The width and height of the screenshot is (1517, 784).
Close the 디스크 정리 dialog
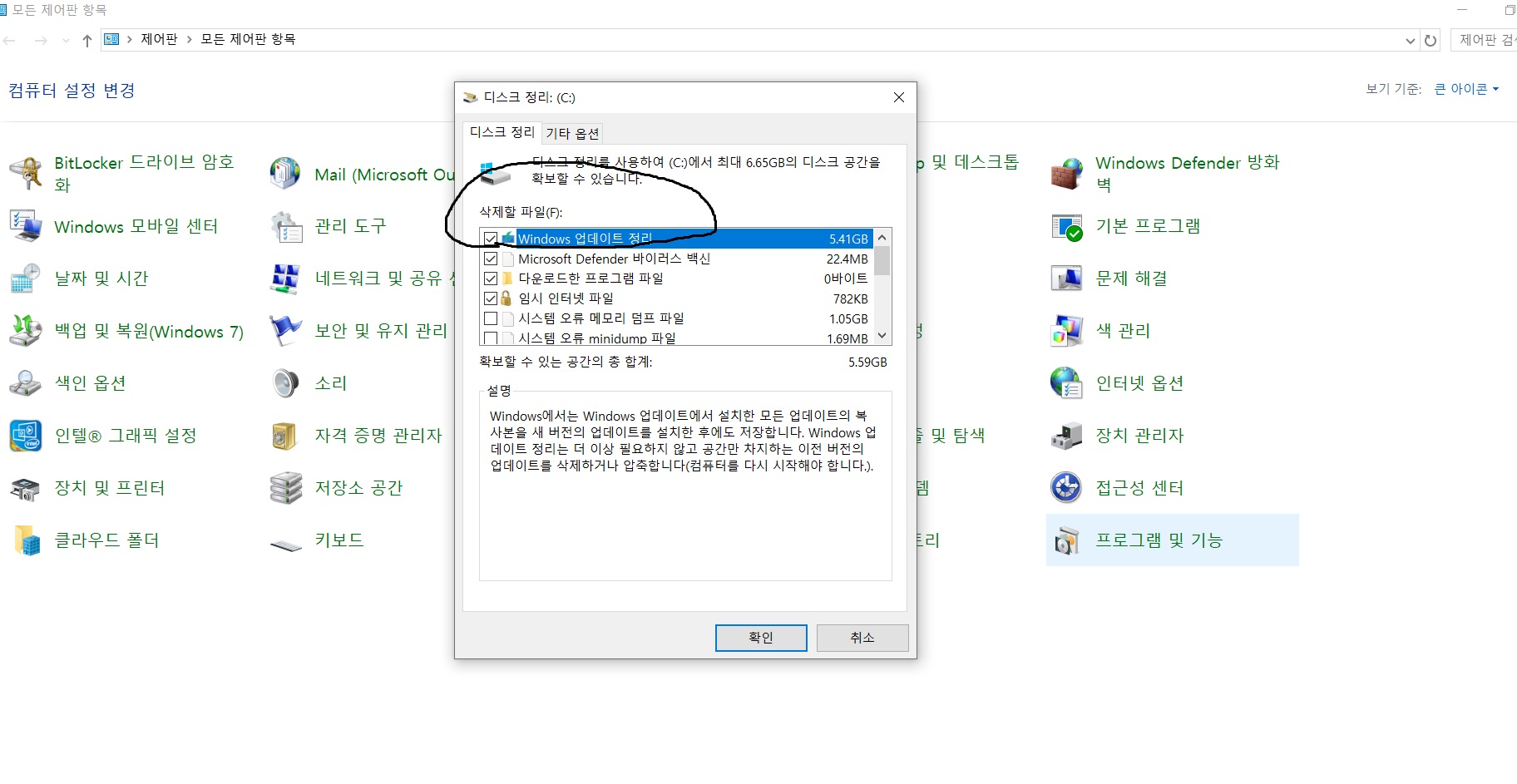point(898,97)
